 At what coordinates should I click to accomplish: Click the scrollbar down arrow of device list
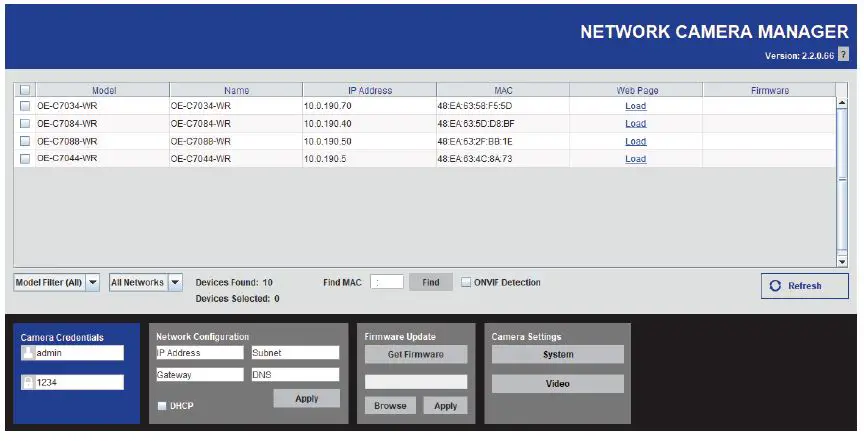[842, 261]
